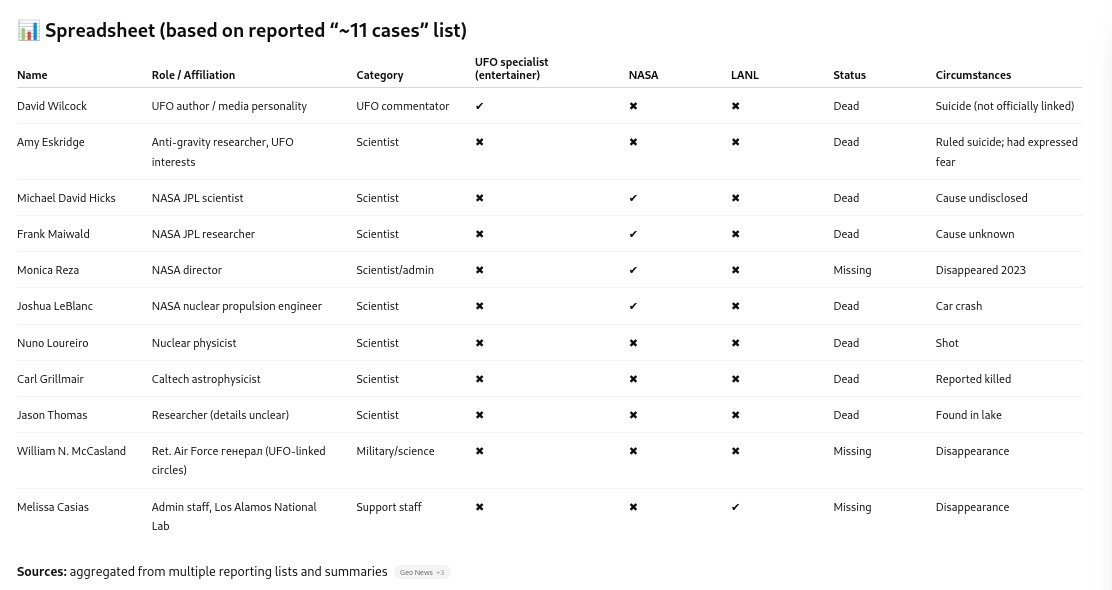The height and width of the screenshot is (590, 1112).
Task: Click the bar chart emoji beside the Spreadsheet heading
Action: [28, 31]
